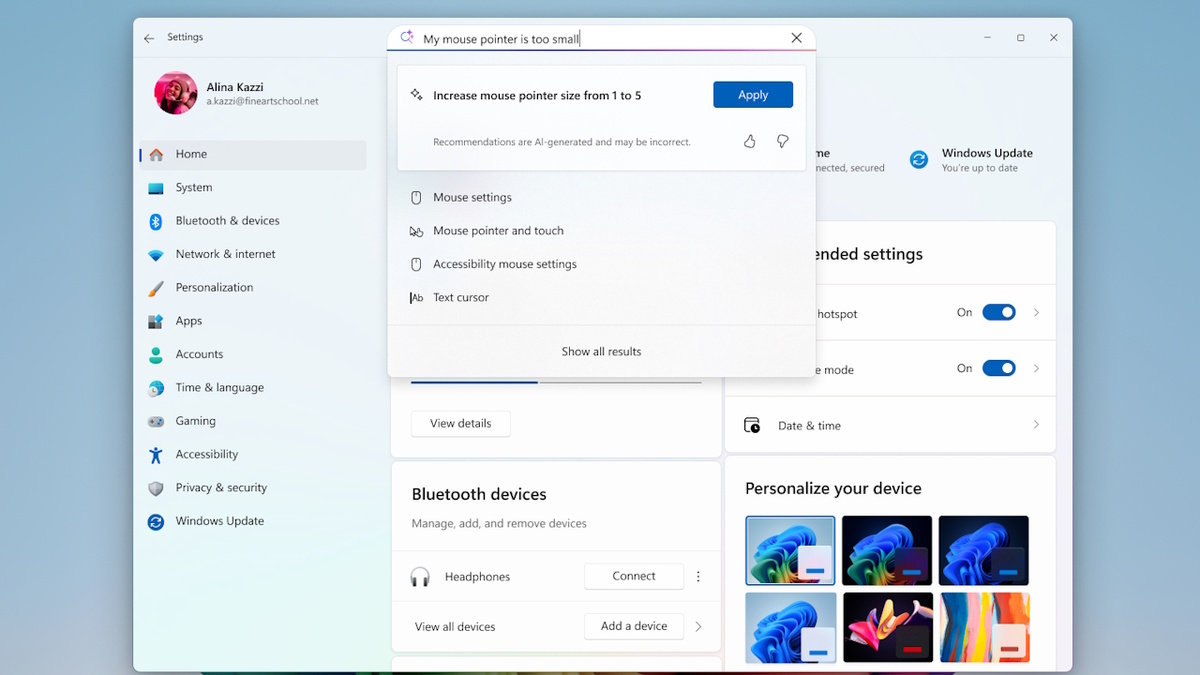This screenshot has width=1200, height=675.
Task: Choose the colorful painted stripes theme thumbnail
Action: [x=984, y=627]
